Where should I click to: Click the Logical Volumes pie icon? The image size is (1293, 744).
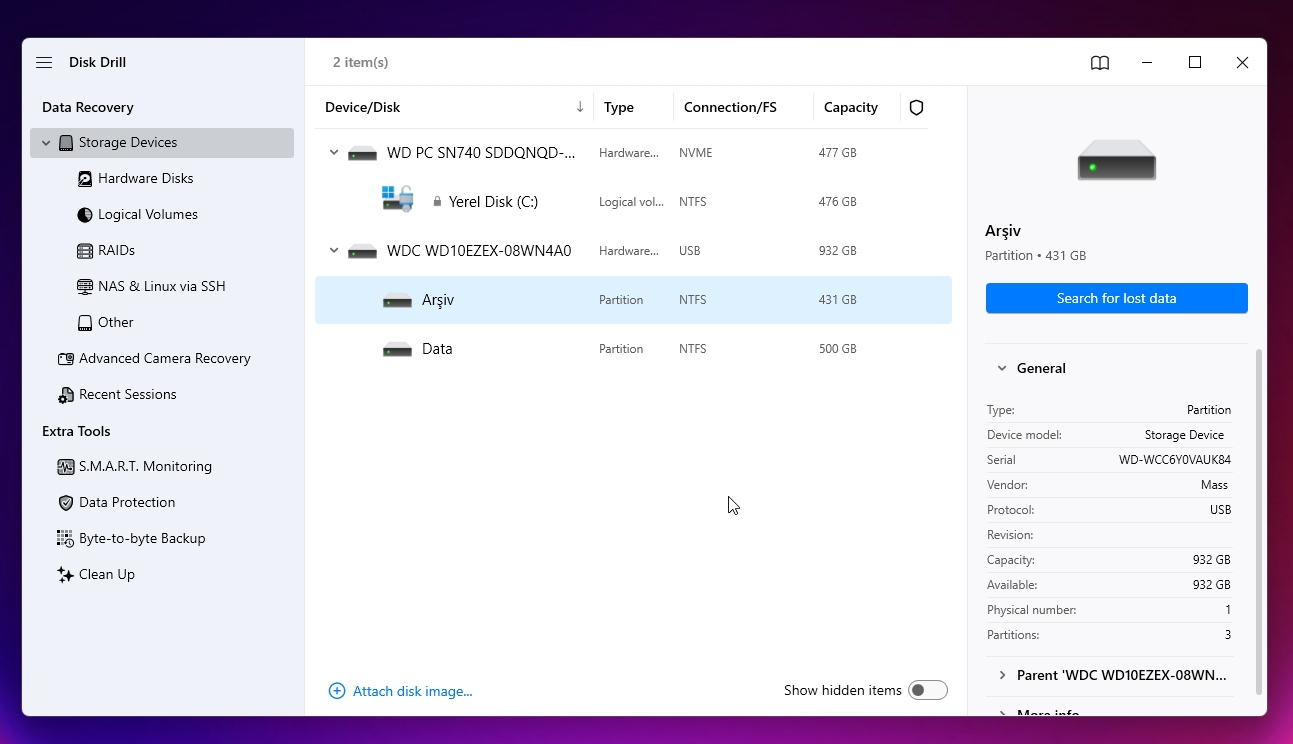click(85, 215)
